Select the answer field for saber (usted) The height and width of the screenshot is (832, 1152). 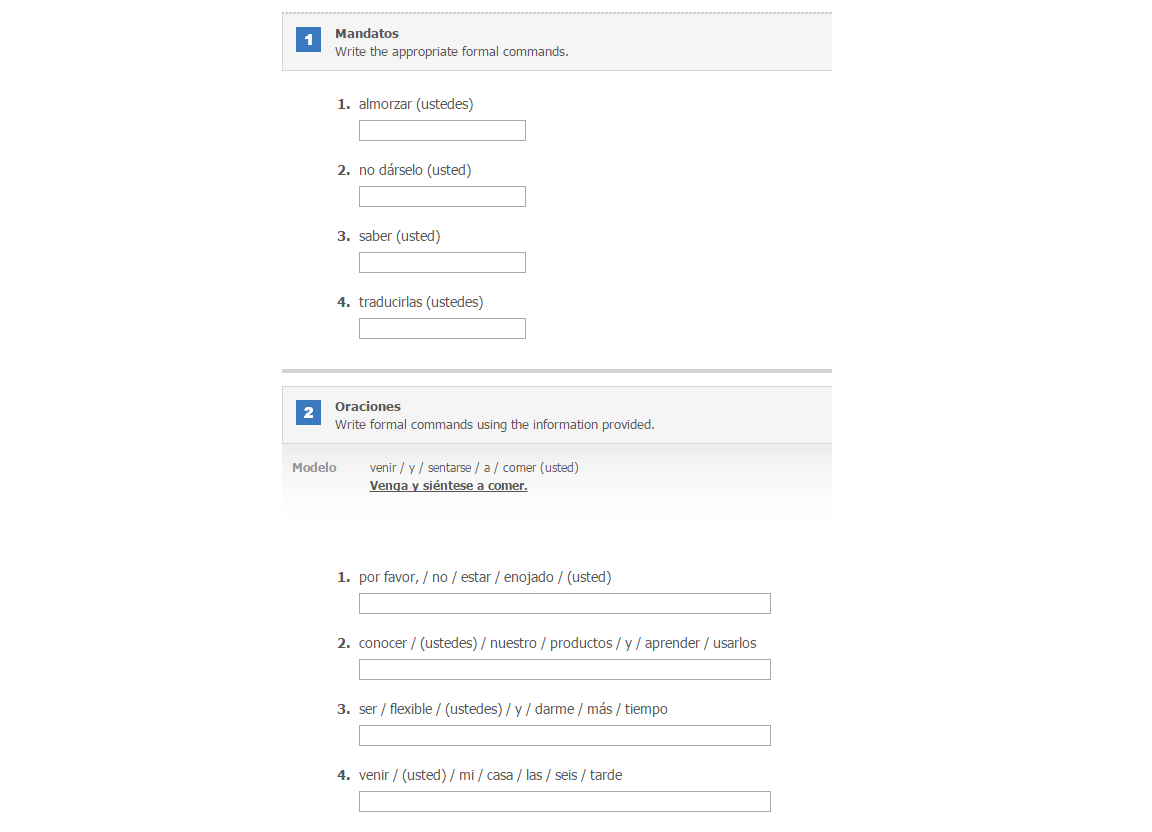pyautogui.click(x=442, y=263)
